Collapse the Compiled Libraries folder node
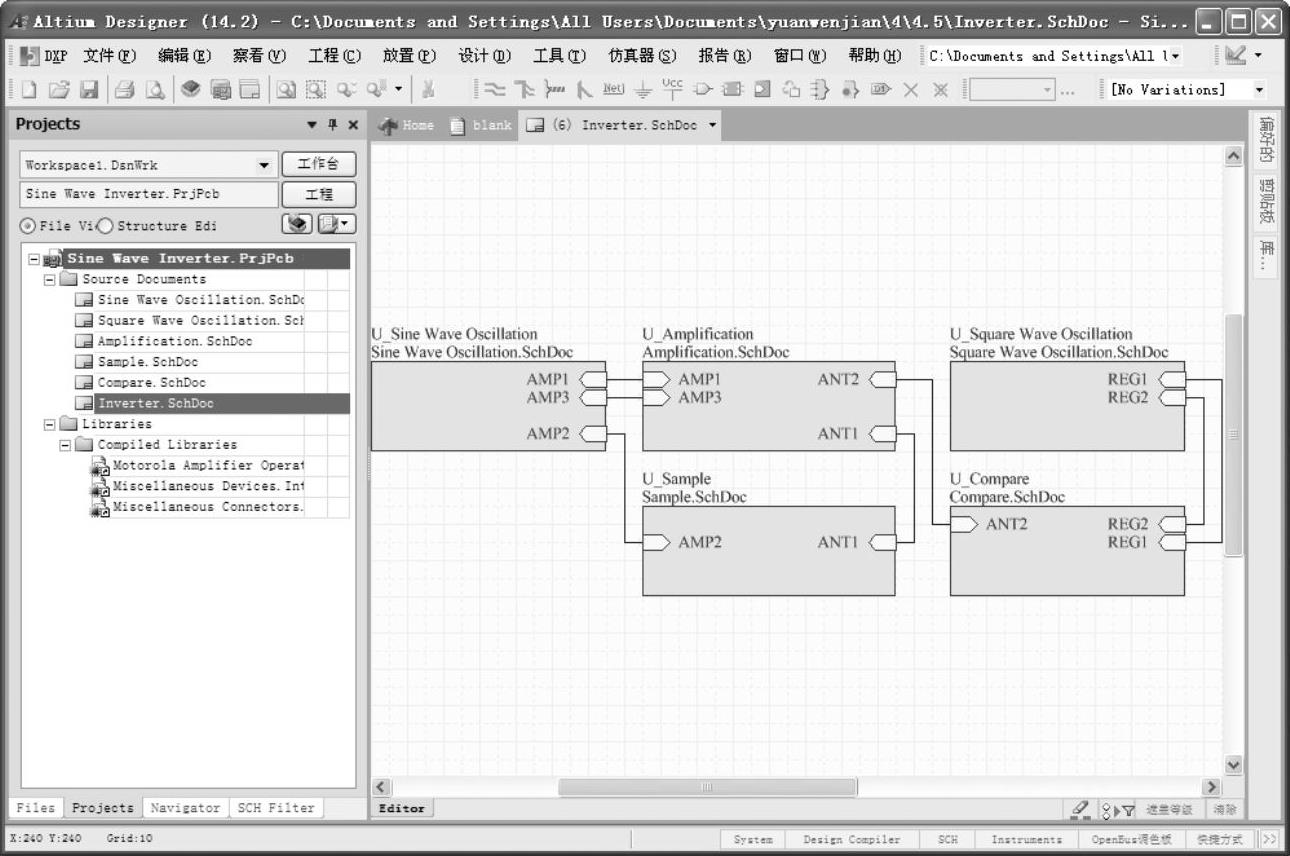1290x856 pixels. [65, 445]
